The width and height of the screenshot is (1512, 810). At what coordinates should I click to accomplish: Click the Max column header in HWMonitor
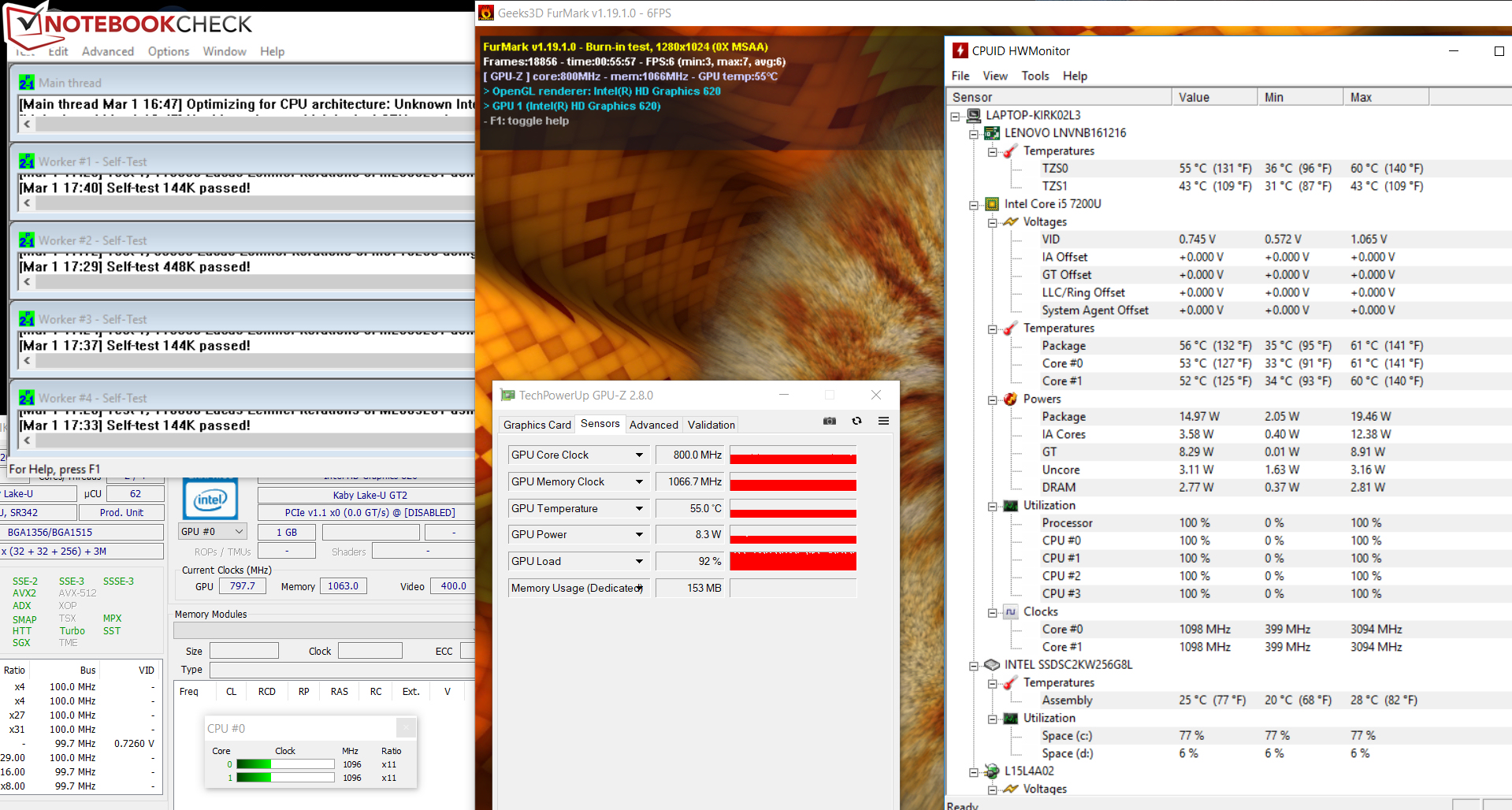pyautogui.click(x=1386, y=97)
